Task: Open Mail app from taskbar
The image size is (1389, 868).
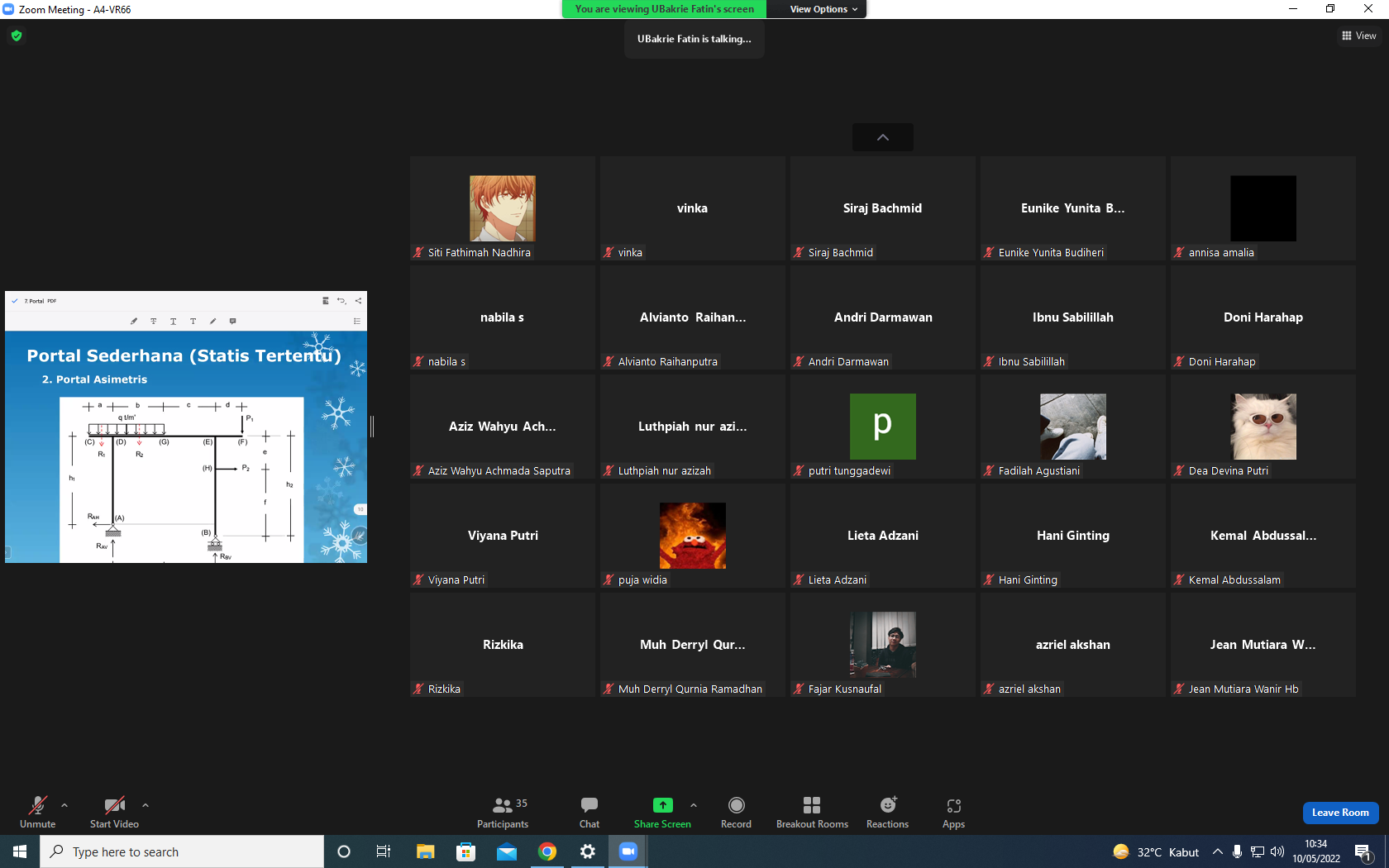Action: point(507,851)
